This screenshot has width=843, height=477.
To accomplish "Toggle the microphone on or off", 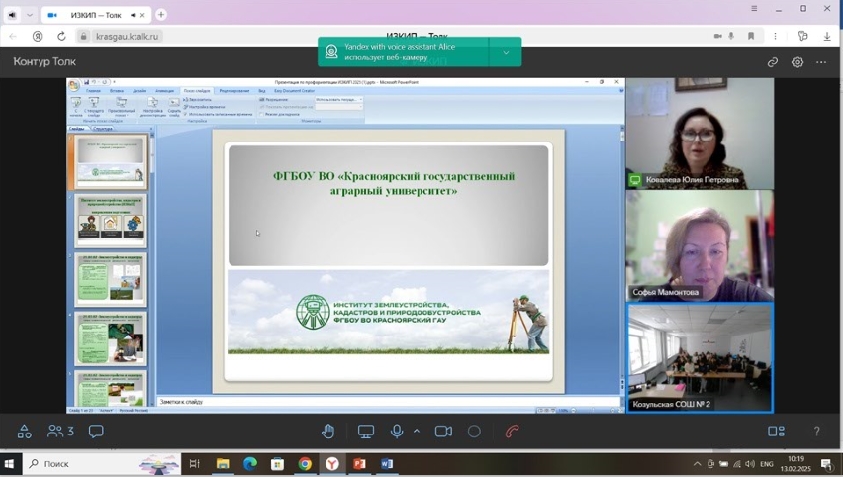I will click(397, 431).
